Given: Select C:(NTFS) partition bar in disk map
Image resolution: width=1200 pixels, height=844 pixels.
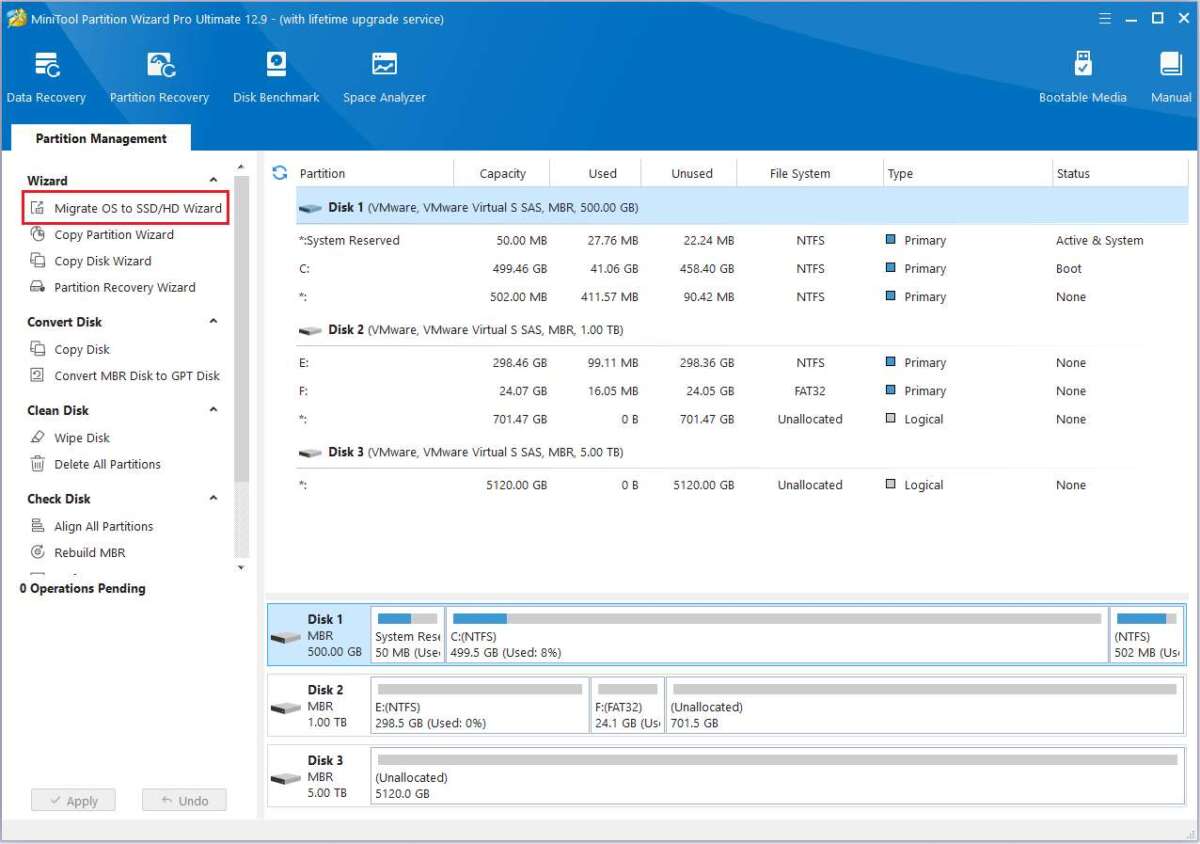Looking at the screenshot, I should pos(777,635).
